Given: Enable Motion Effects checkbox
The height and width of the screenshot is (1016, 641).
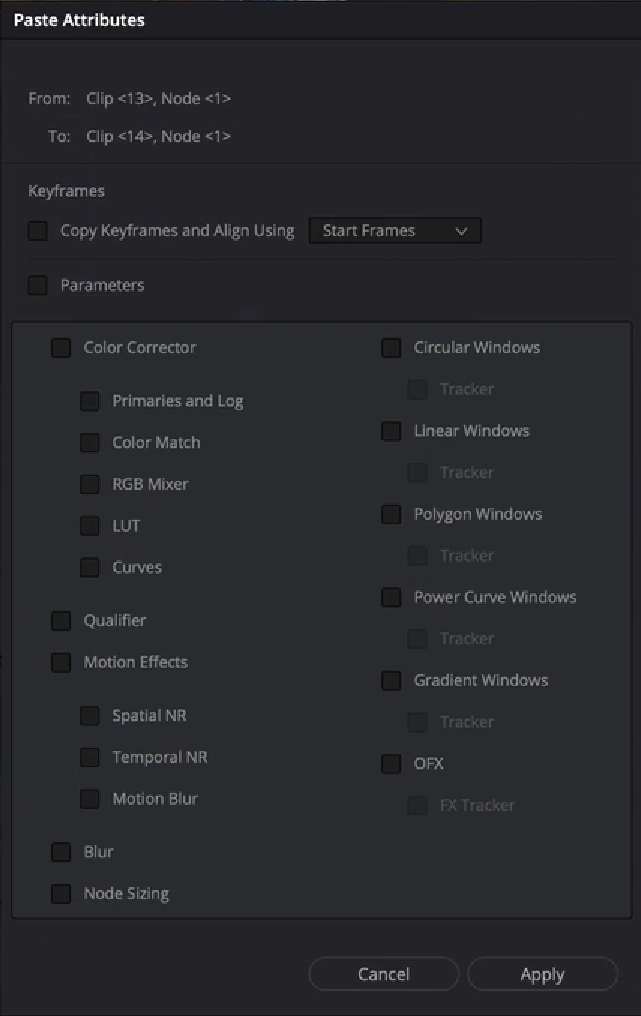Looking at the screenshot, I should (x=61, y=662).
